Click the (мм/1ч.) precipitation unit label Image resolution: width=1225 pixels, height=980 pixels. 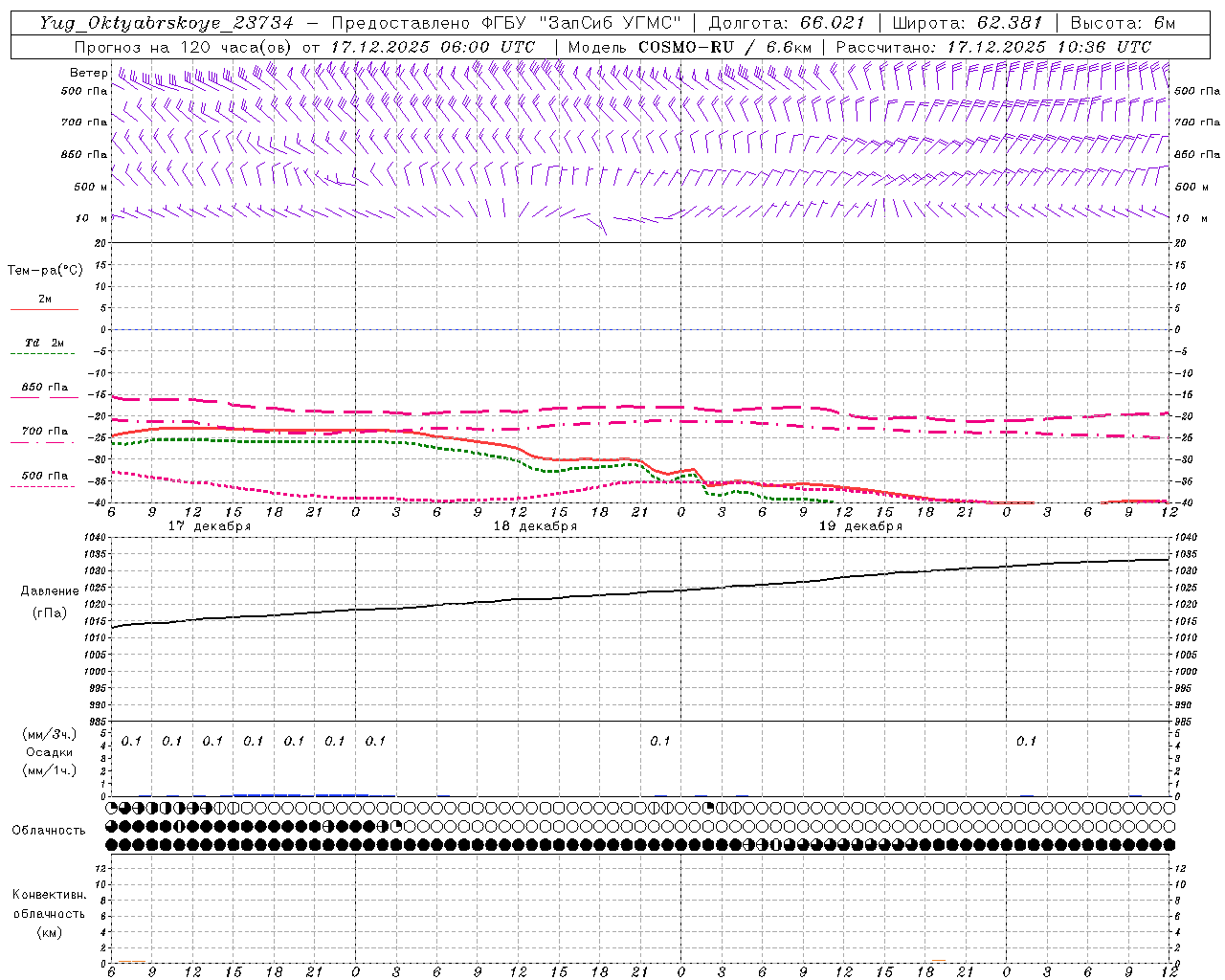click(49, 770)
